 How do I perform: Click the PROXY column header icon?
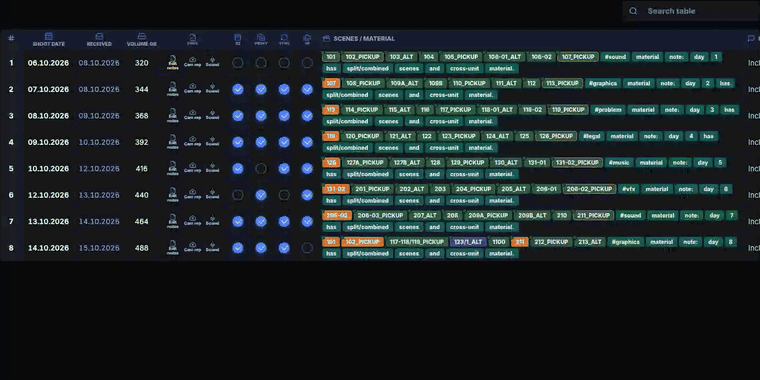click(x=261, y=37)
